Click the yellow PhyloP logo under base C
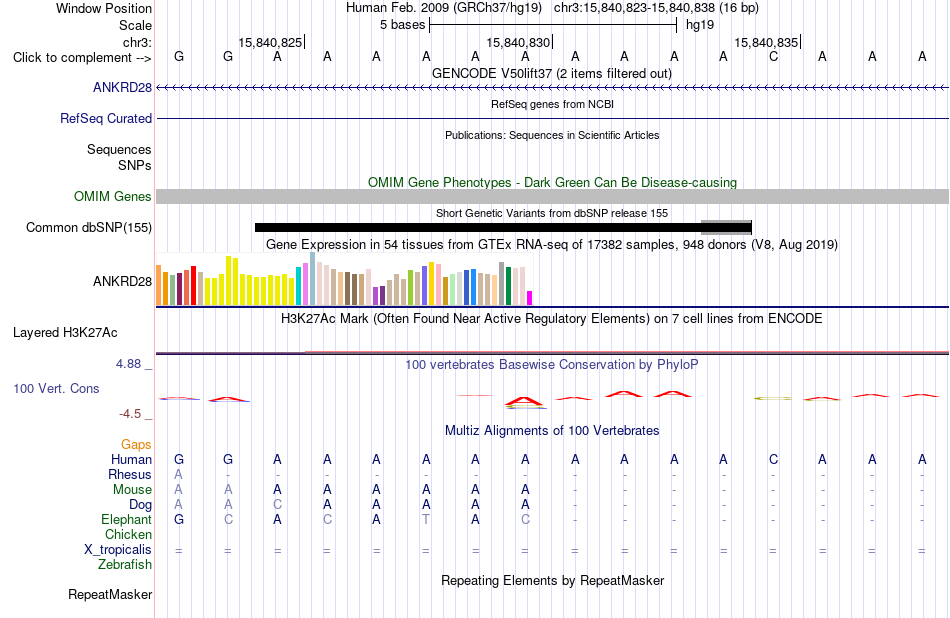The height and width of the screenshot is (618, 950). (x=773, y=398)
